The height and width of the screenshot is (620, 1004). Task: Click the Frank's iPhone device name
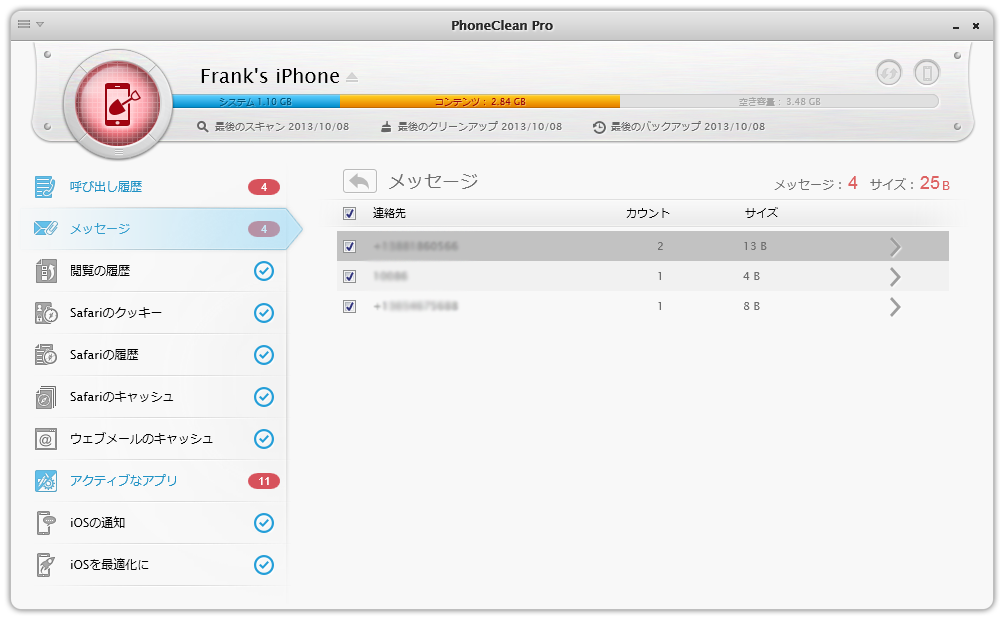[x=270, y=76]
